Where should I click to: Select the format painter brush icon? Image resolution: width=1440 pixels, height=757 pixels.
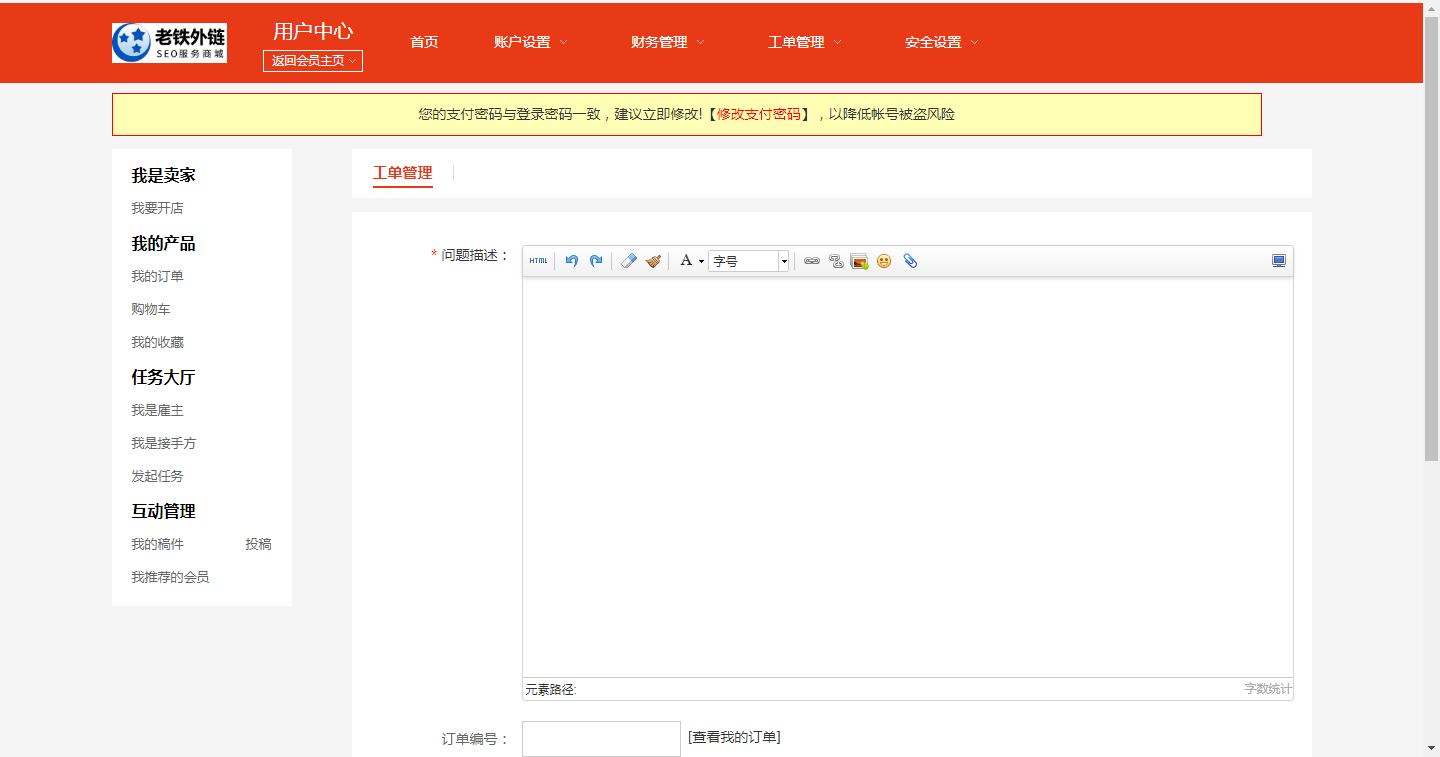[653, 261]
